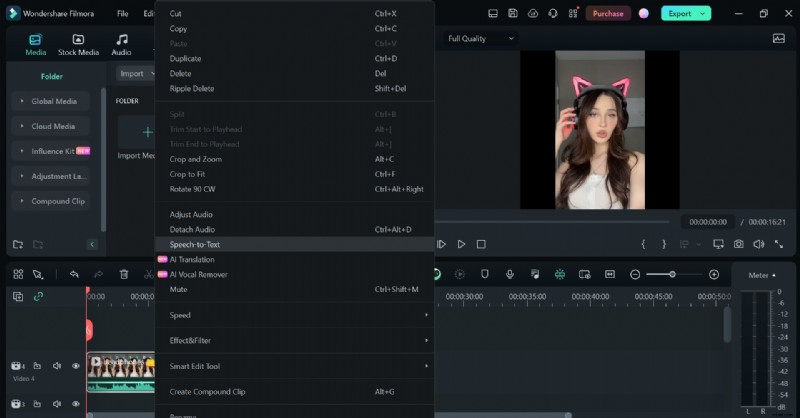Toggle Video 4 track visibility eye
Image resolution: width=800 pixels, height=418 pixels.
76,366
